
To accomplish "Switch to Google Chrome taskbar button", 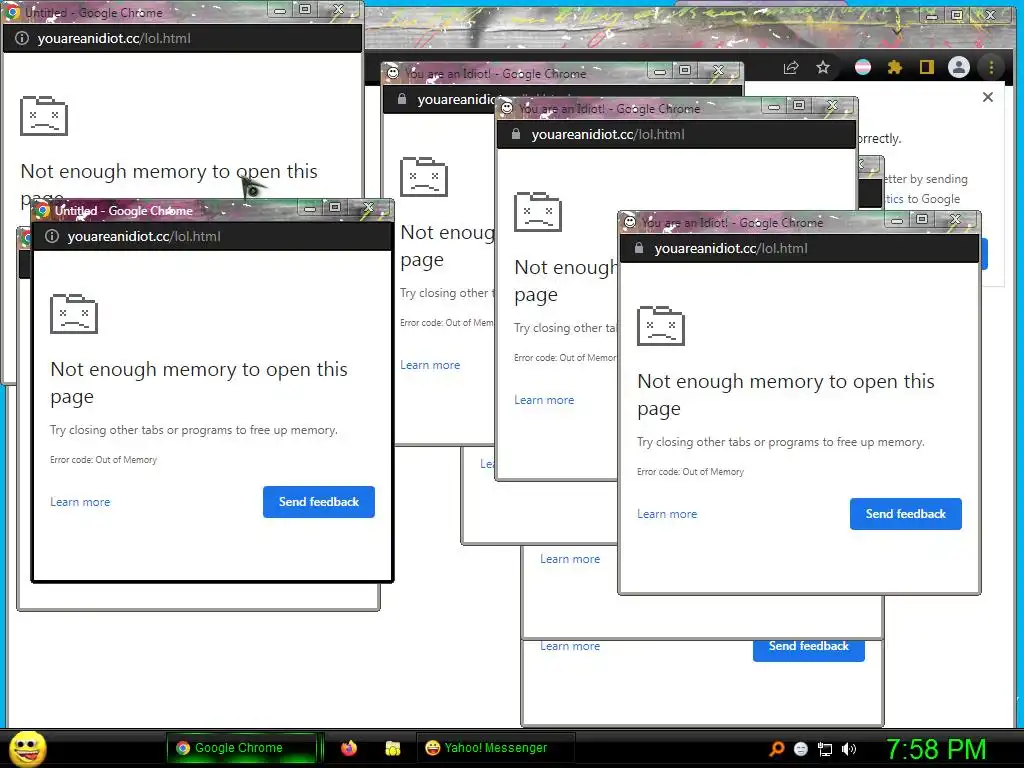I will (242, 748).
